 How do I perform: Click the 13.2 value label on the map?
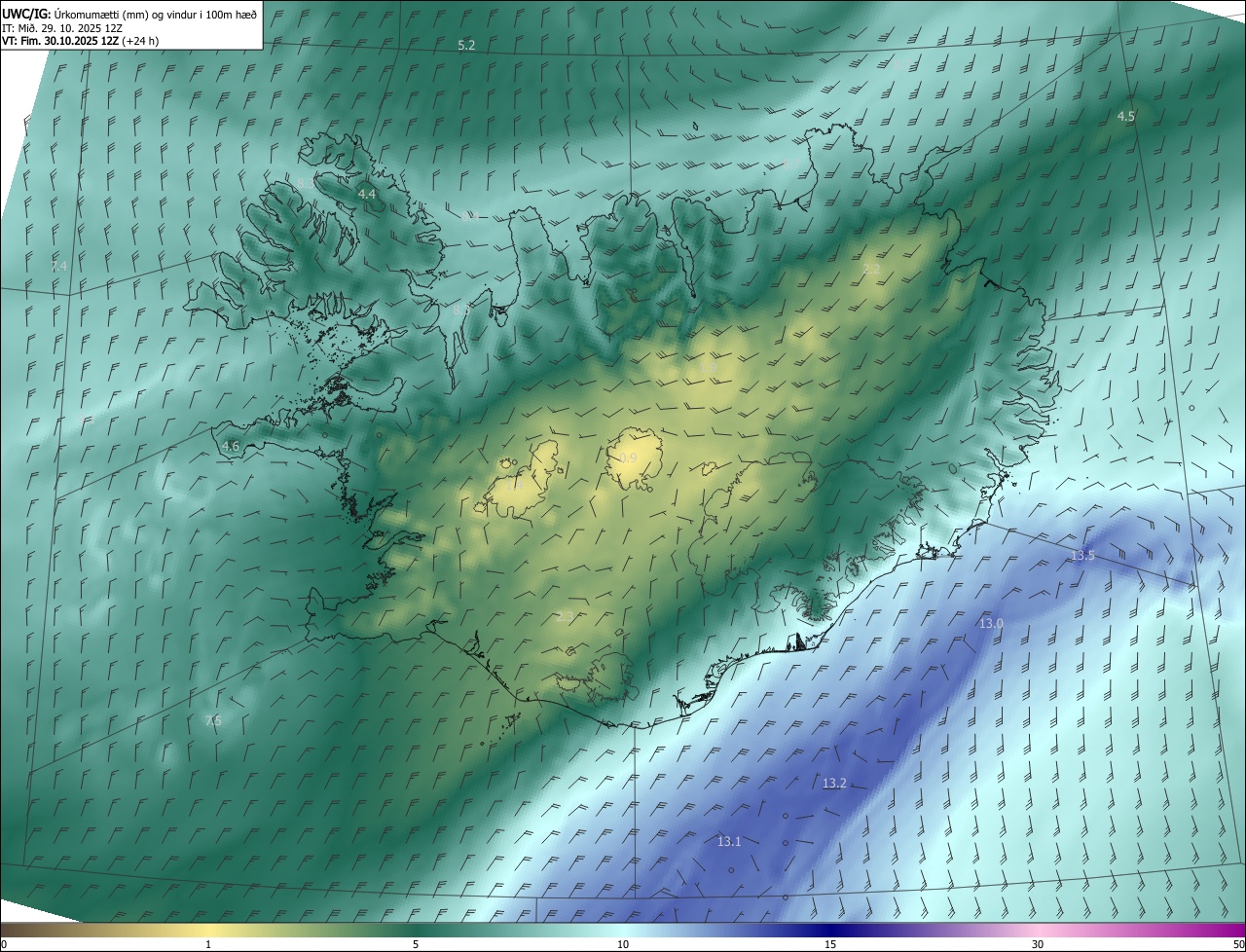coord(834,783)
